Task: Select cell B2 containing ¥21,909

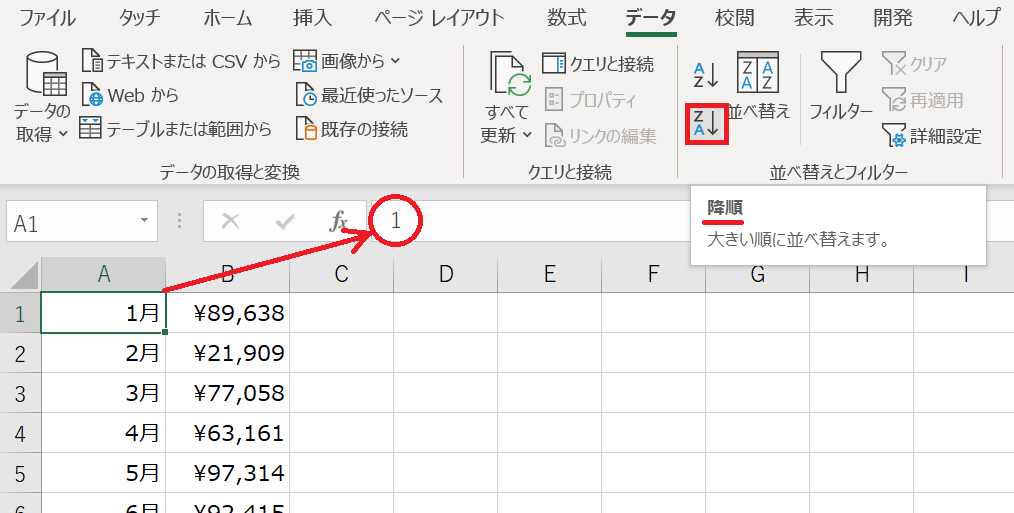Action: pyautogui.click(x=227, y=352)
